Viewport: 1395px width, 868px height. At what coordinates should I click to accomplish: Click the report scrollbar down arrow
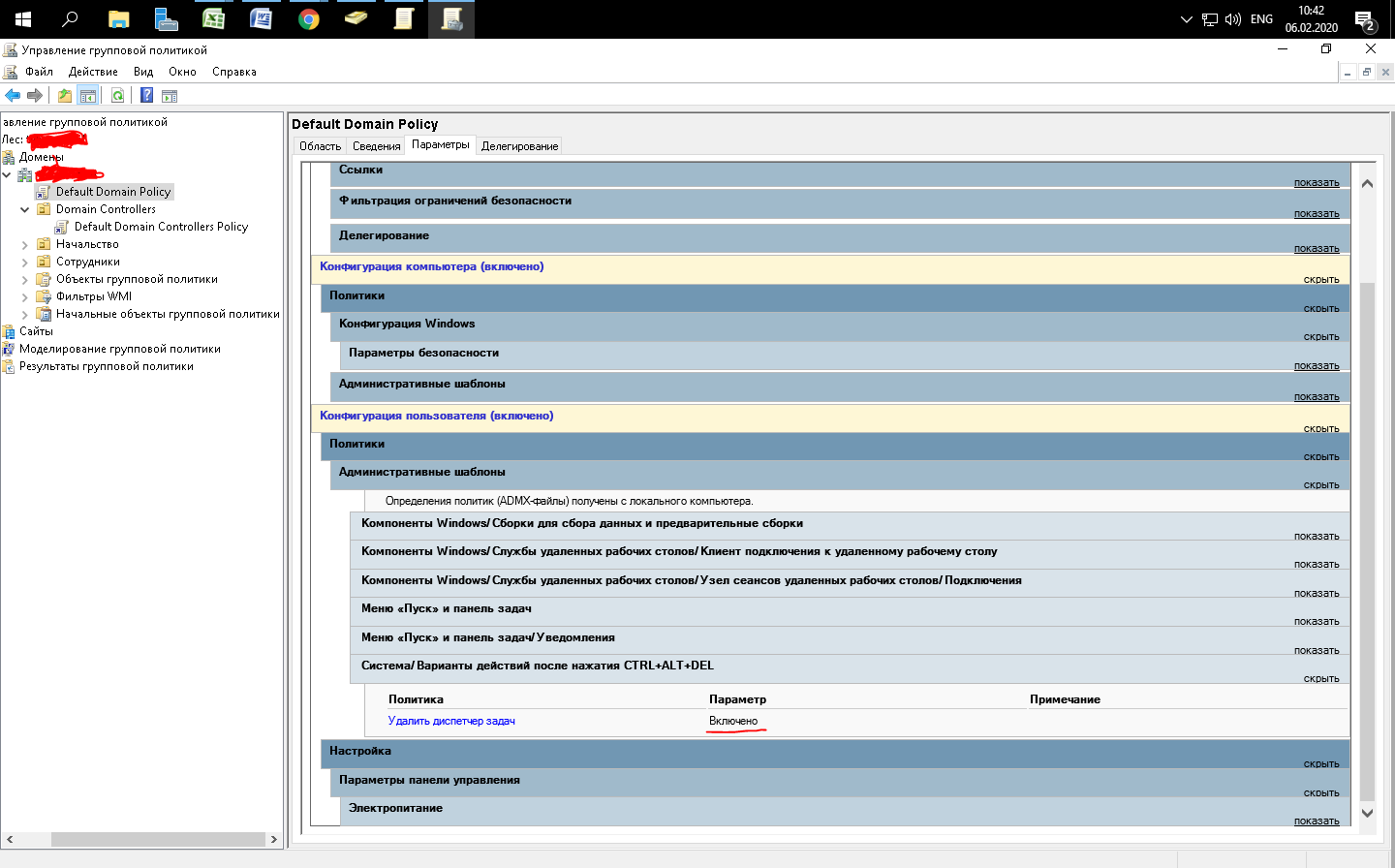pyautogui.click(x=1367, y=814)
